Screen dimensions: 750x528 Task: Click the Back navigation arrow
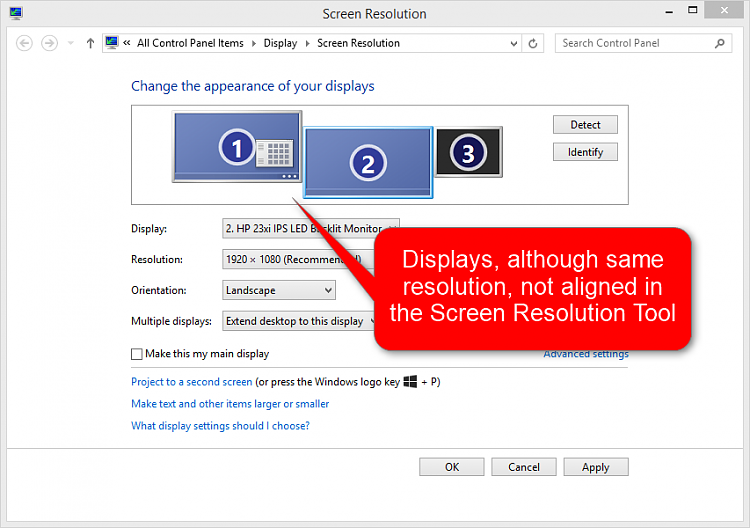point(24,44)
